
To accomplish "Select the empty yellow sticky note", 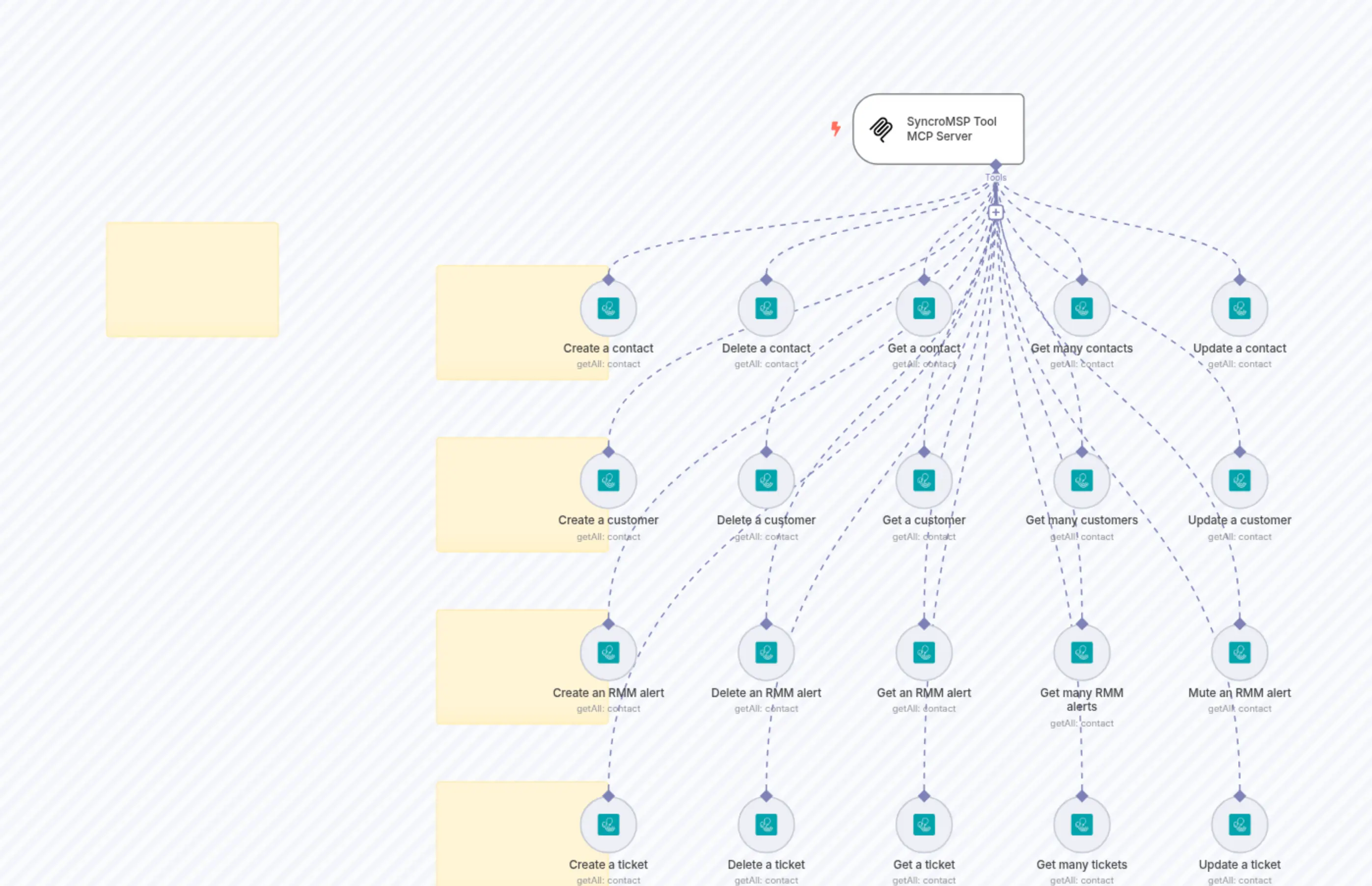I will tap(192, 278).
